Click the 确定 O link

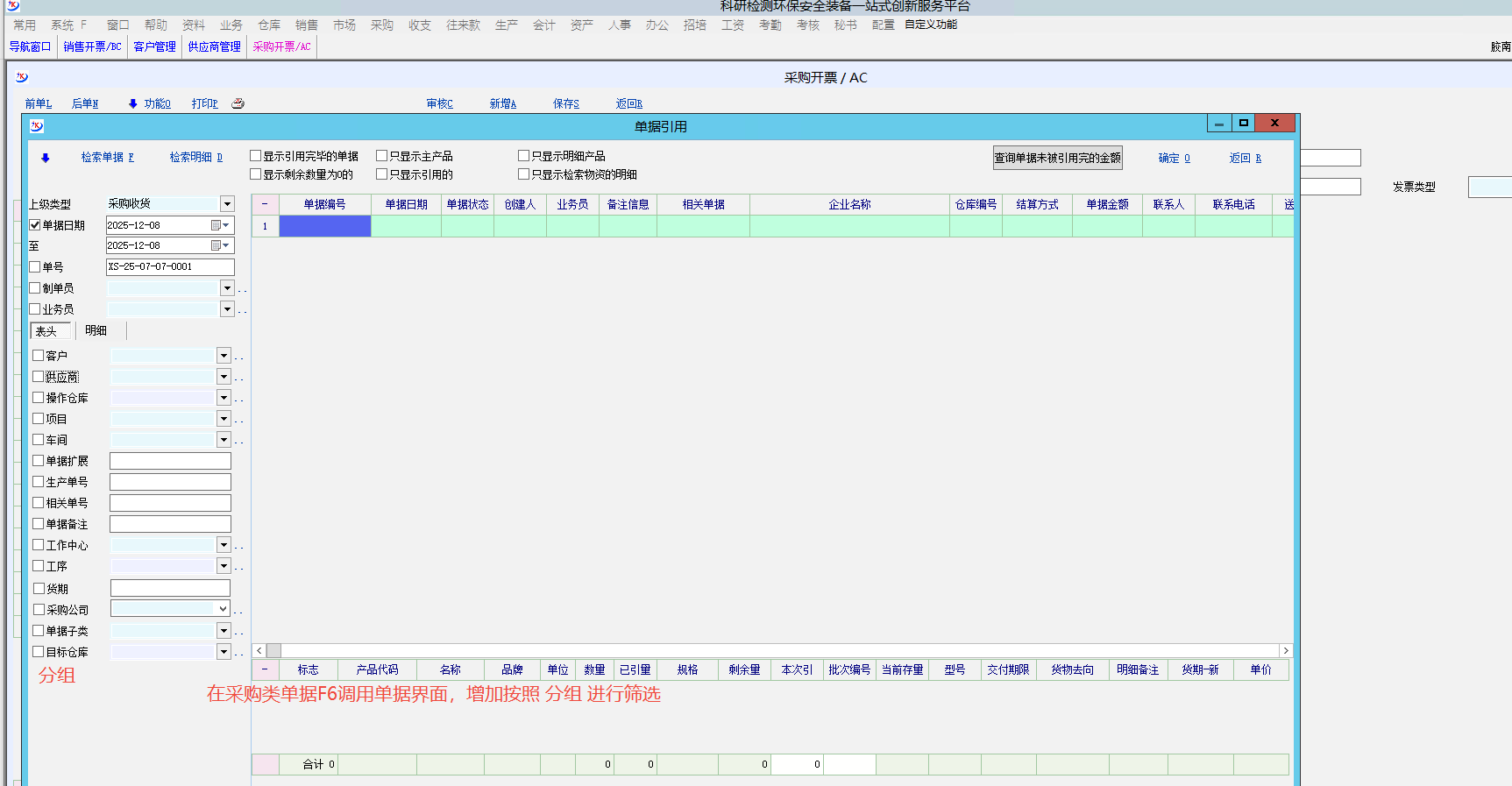[x=1174, y=159]
